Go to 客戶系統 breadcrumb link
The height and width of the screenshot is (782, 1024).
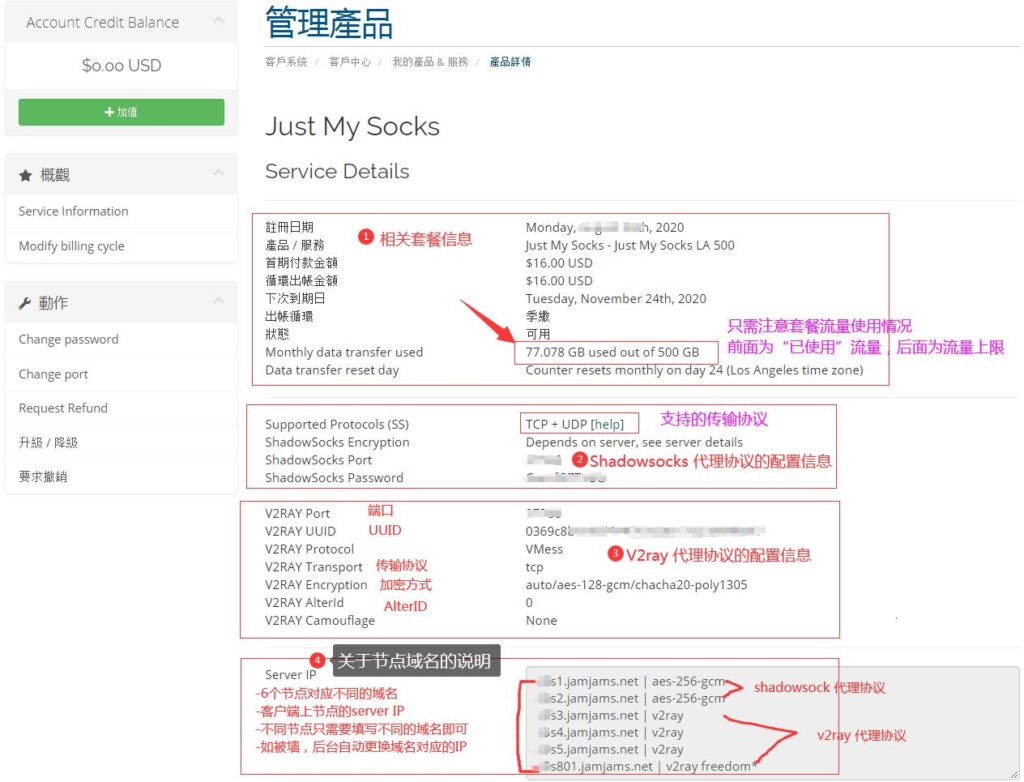tap(285, 61)
